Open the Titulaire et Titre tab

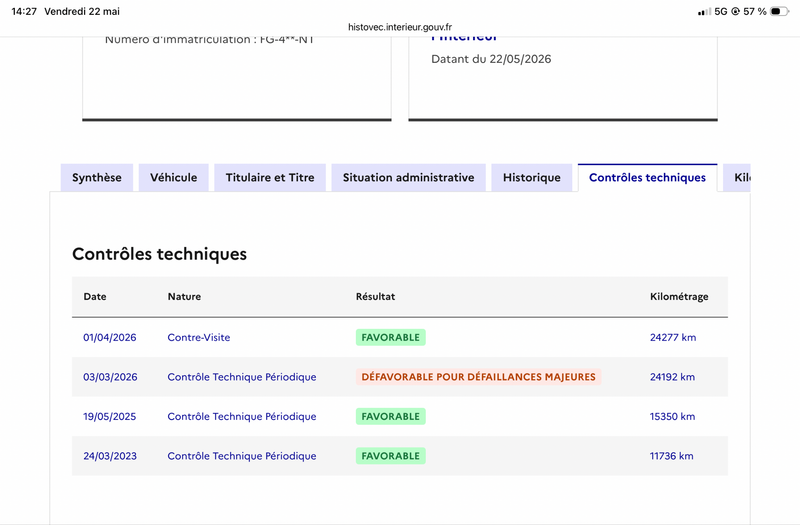pos(270,178)
